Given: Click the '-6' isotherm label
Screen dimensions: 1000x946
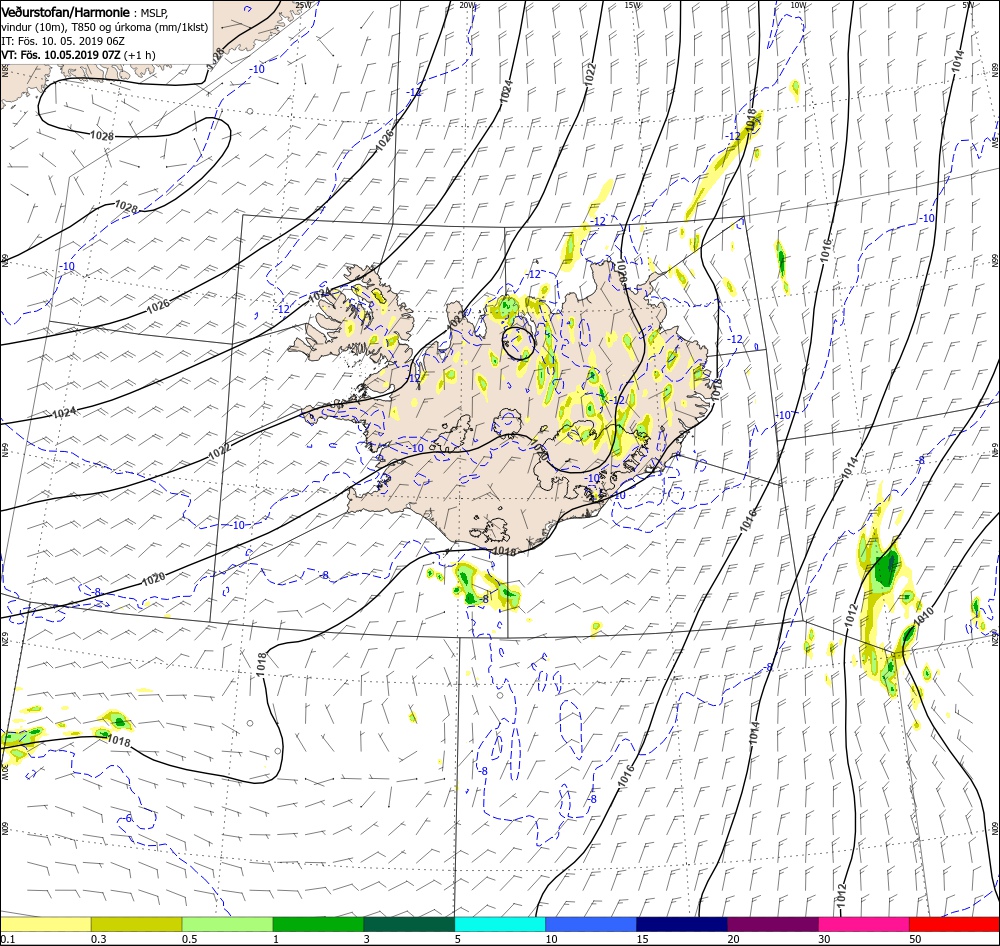Looking at the screenshot, I should coord(128,818).
